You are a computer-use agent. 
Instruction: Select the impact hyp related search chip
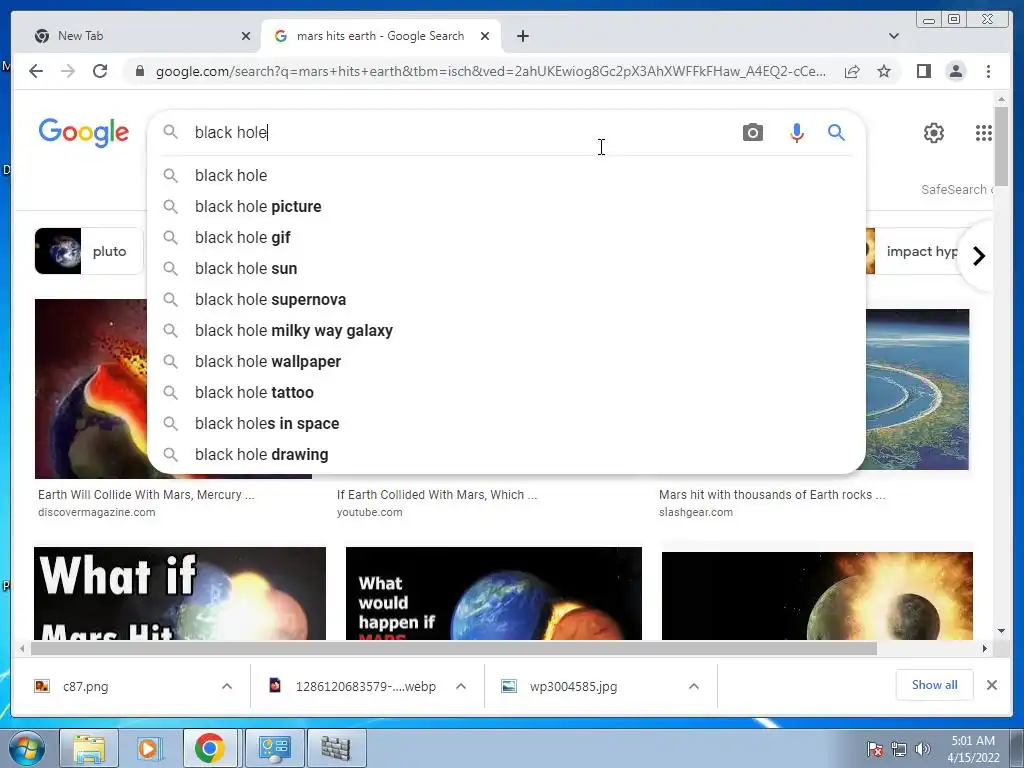[x=916, y=251]
